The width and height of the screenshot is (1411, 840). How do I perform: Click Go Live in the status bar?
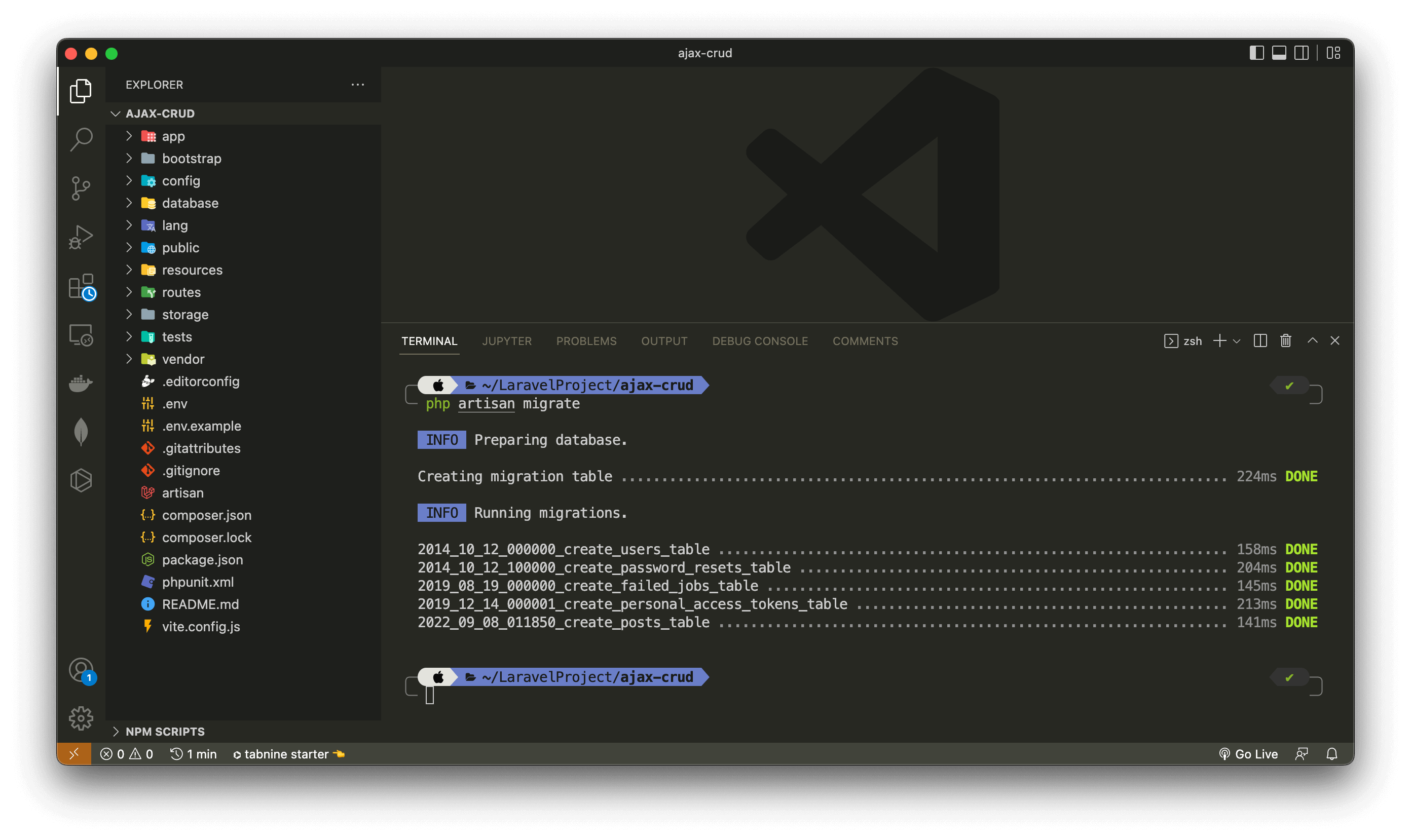pyautogui.click(x=1248, y=754)
